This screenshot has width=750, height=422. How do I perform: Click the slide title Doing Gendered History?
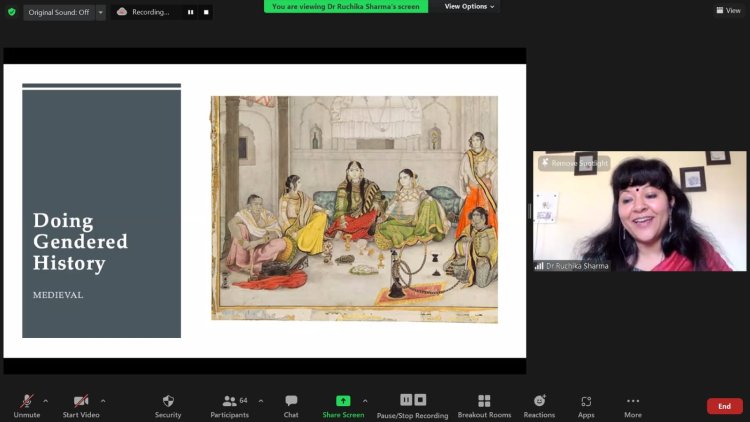tap(80, 242)
